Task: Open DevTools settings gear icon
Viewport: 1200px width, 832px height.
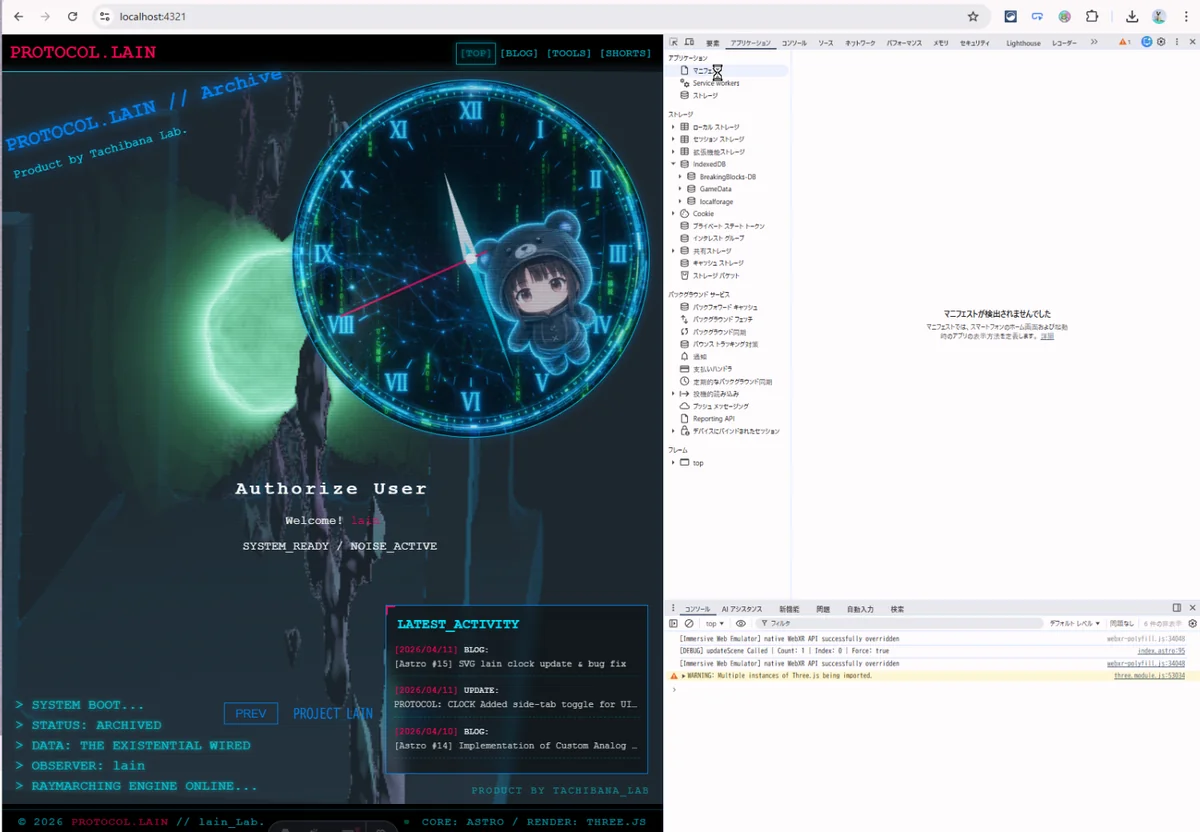Action: (x=1161, y=42)
